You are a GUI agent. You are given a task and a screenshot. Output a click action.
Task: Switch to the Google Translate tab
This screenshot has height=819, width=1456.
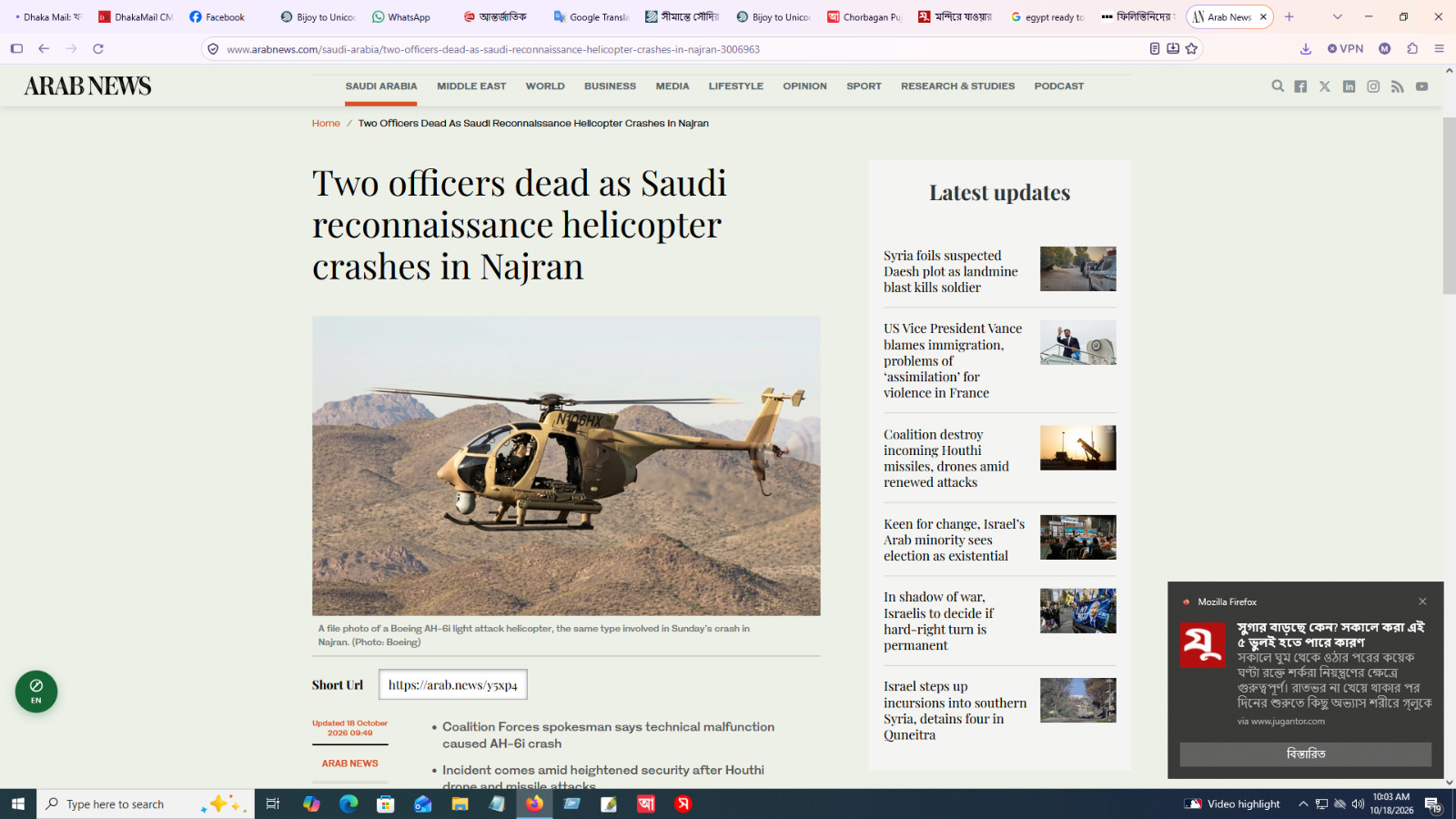pos(591,17)
